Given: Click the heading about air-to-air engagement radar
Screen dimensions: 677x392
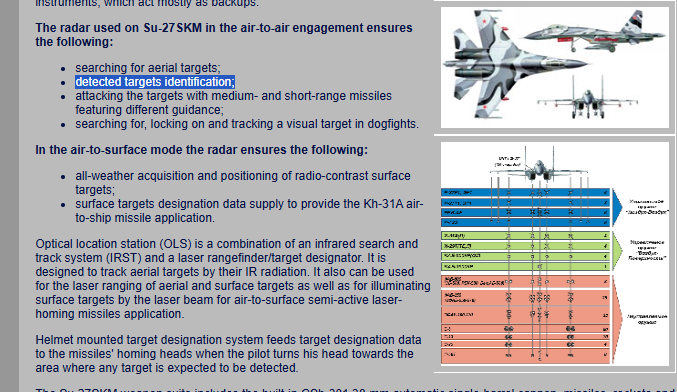Looking at the screenshot, I should tap(224, 35).
